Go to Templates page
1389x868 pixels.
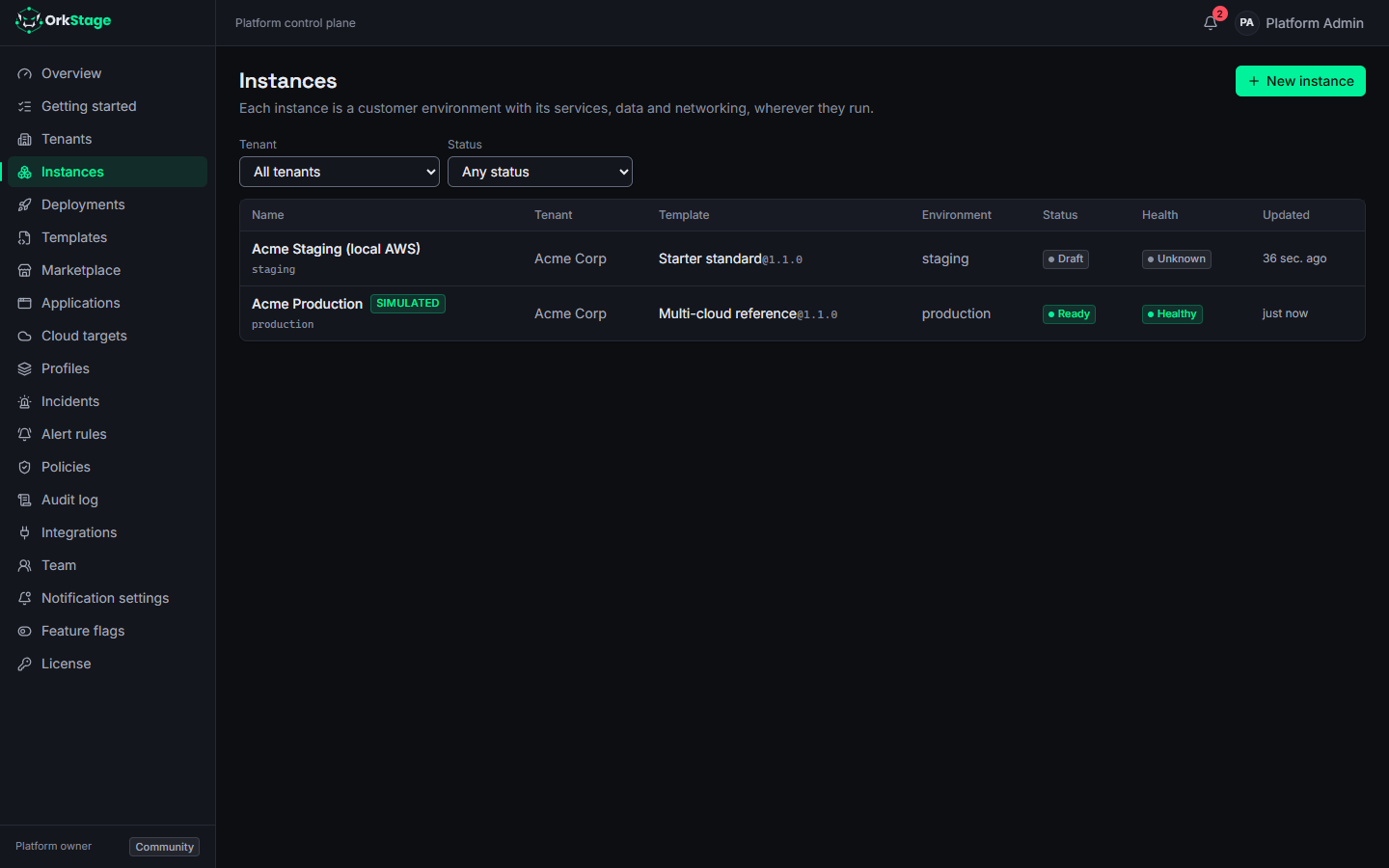click(x=107, y=237)
